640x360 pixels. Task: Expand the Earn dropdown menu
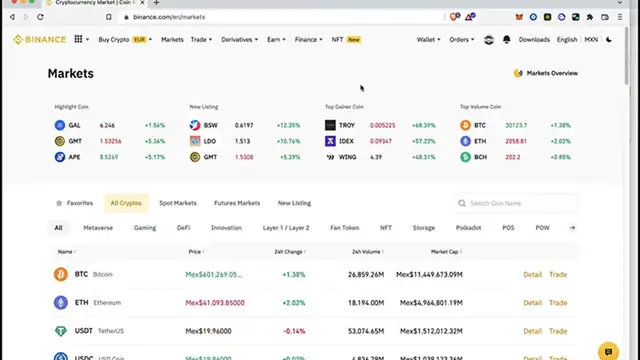pos(276,40)
